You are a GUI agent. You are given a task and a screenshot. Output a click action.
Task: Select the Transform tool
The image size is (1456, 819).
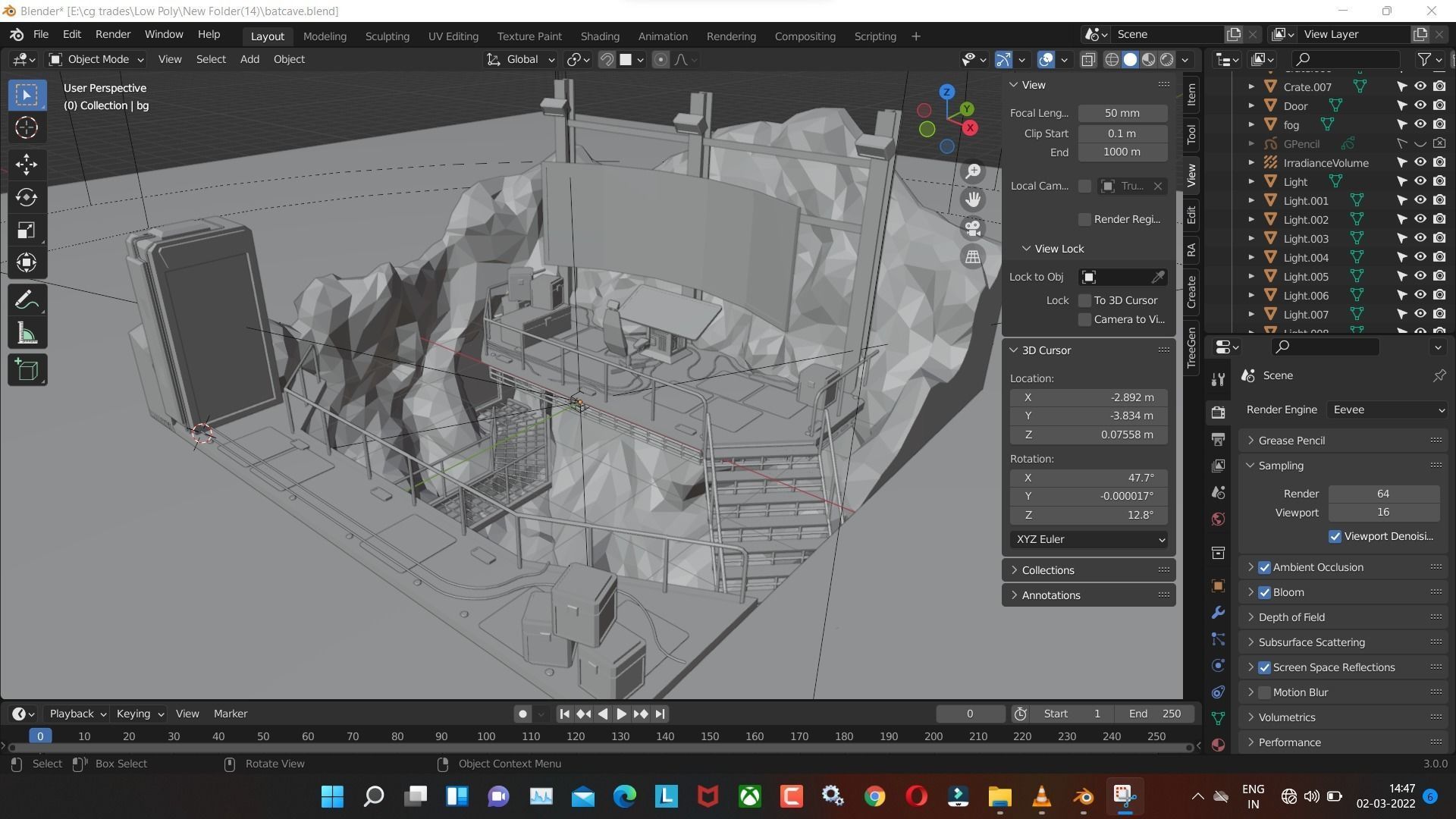[27, 262]
